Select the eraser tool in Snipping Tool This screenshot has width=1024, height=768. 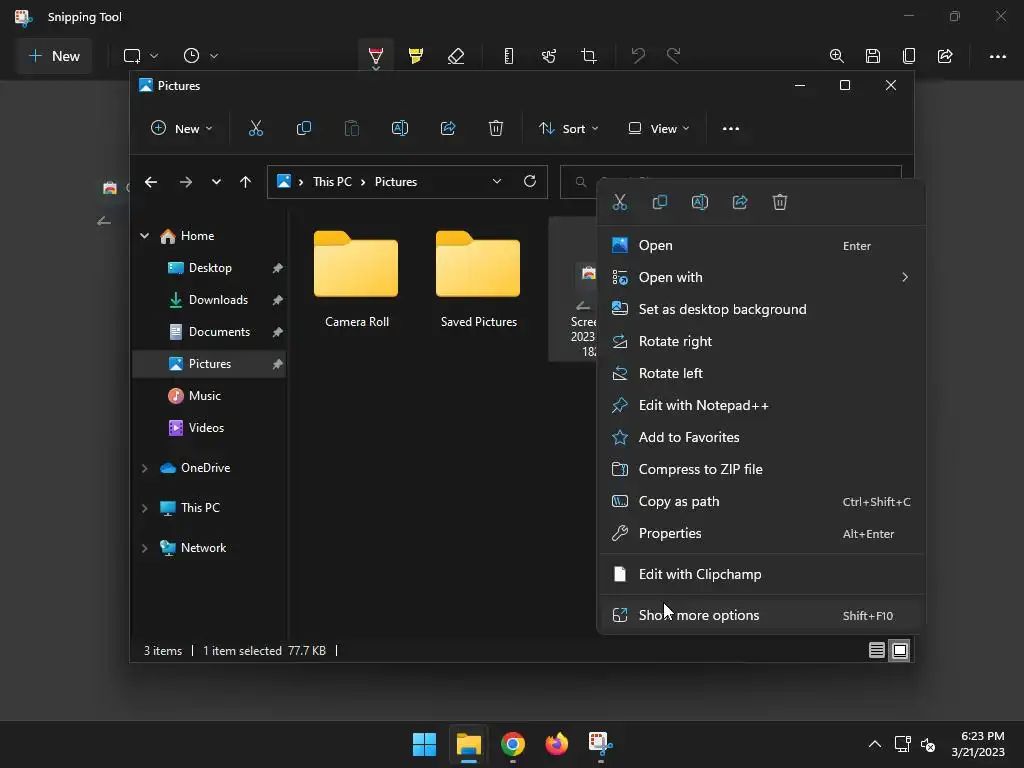click(x=456, y=56)
